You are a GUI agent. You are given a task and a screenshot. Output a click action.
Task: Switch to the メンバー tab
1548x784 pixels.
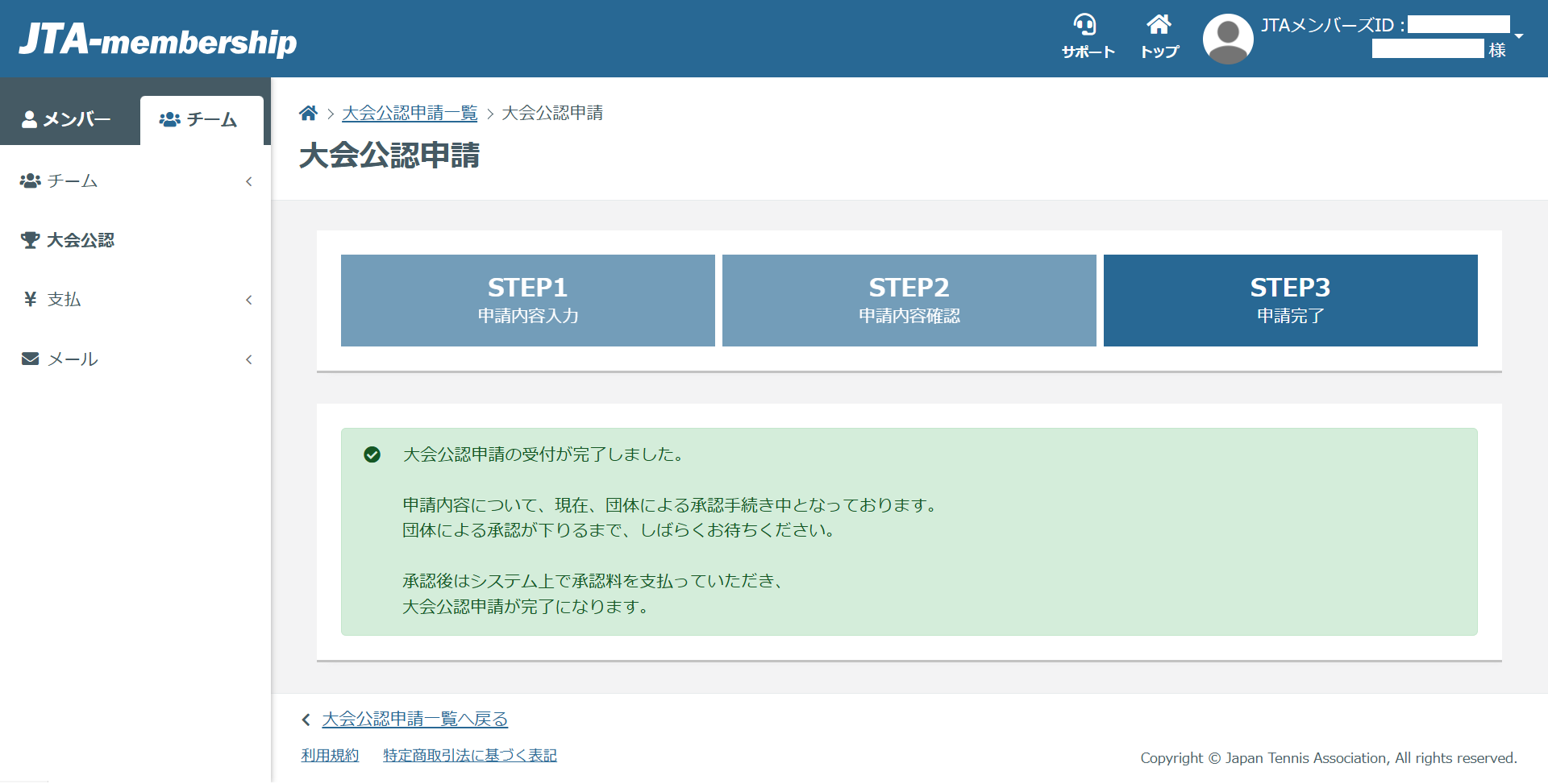pos(68,119)
